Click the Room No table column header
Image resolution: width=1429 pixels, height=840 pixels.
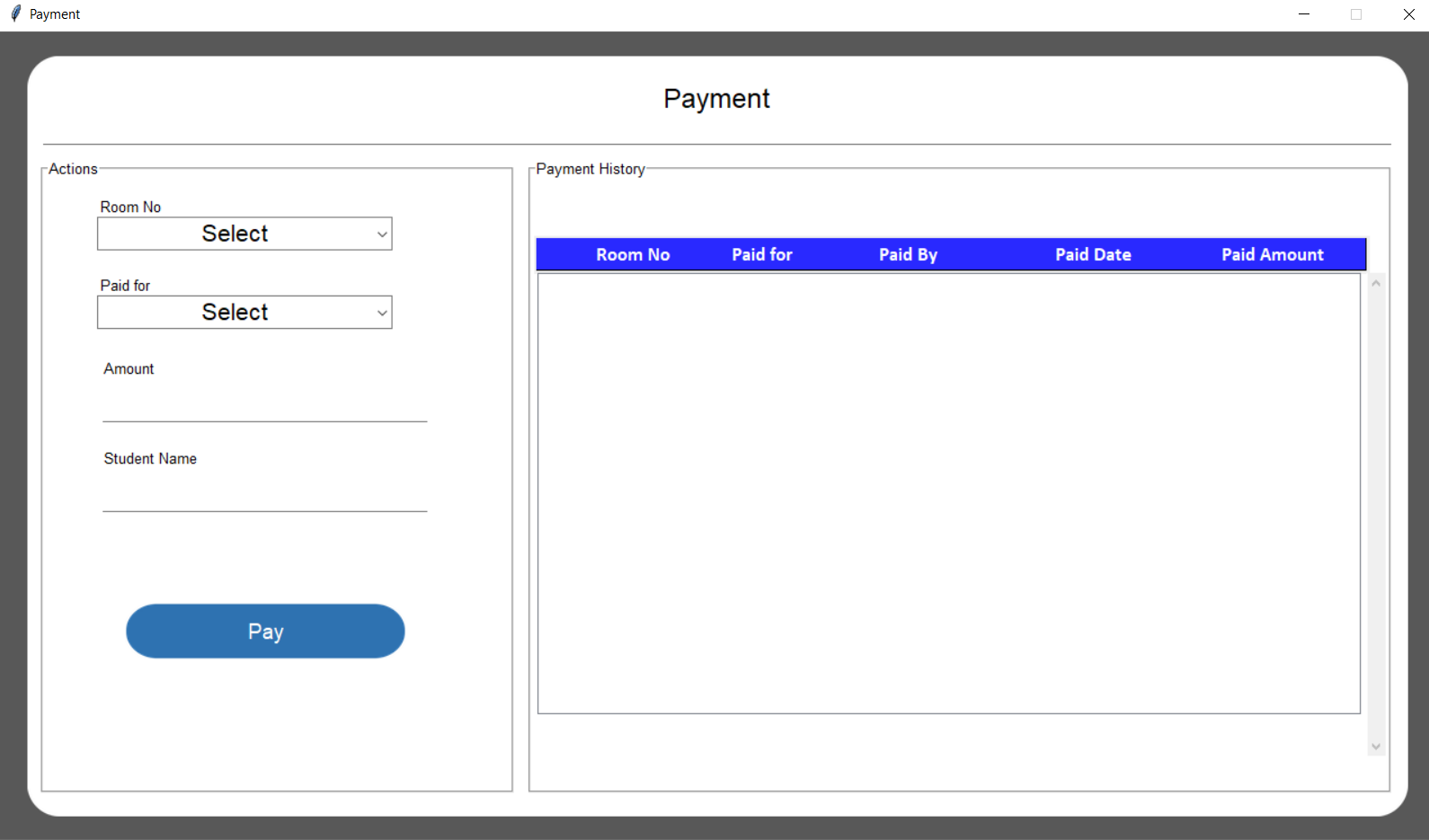[x=633, y=254]
